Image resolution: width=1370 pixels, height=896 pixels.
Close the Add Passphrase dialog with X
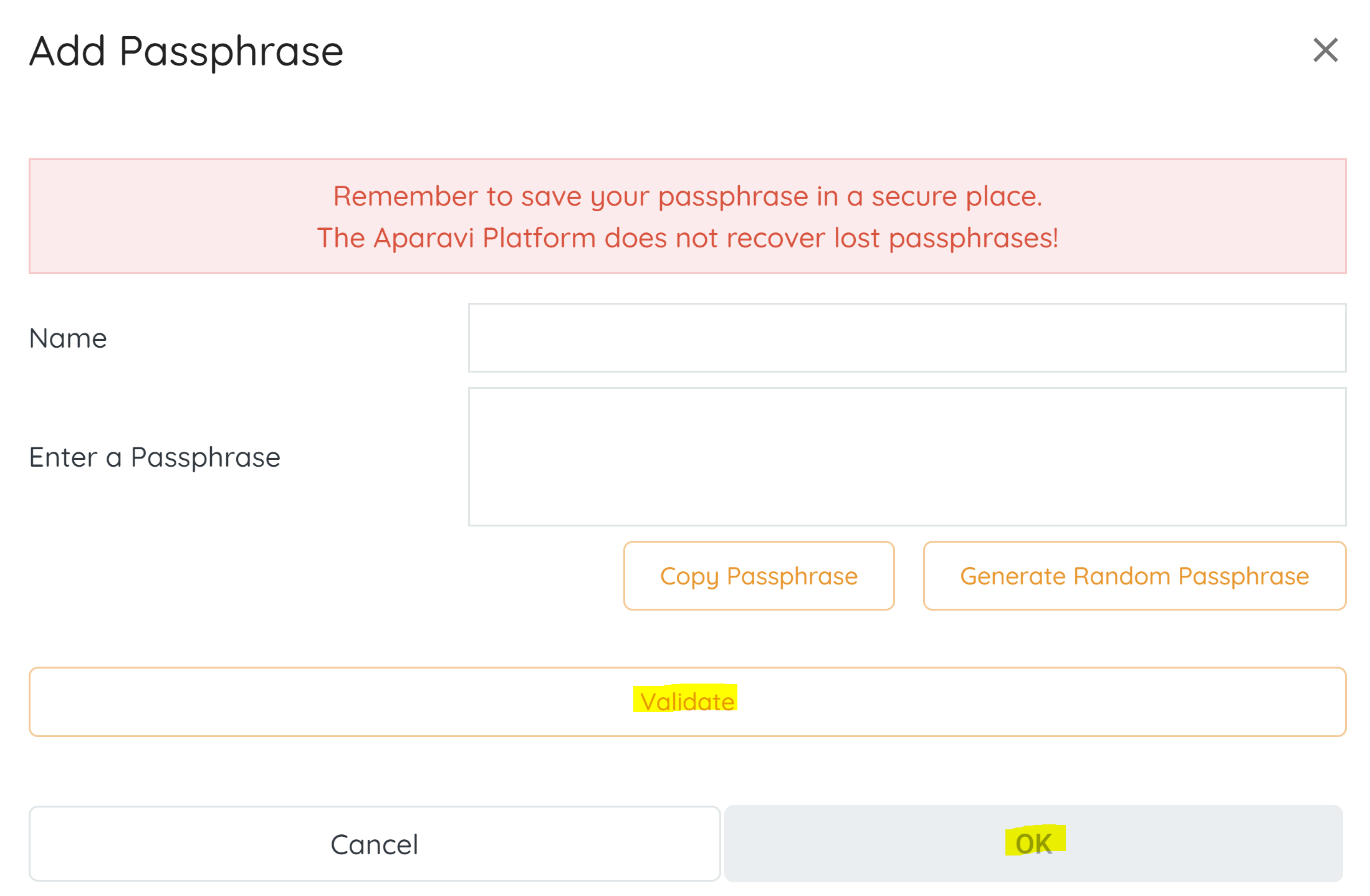(1324, 50)
